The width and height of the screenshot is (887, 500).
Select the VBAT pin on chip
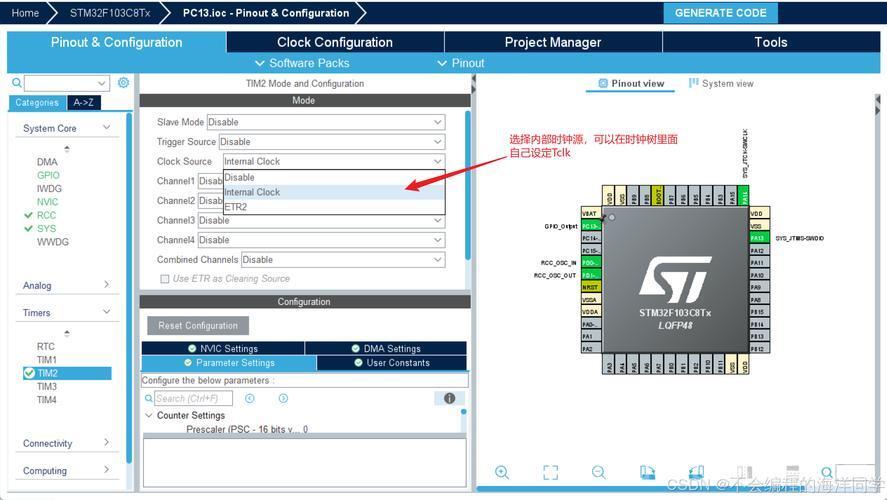click(591, 213)
